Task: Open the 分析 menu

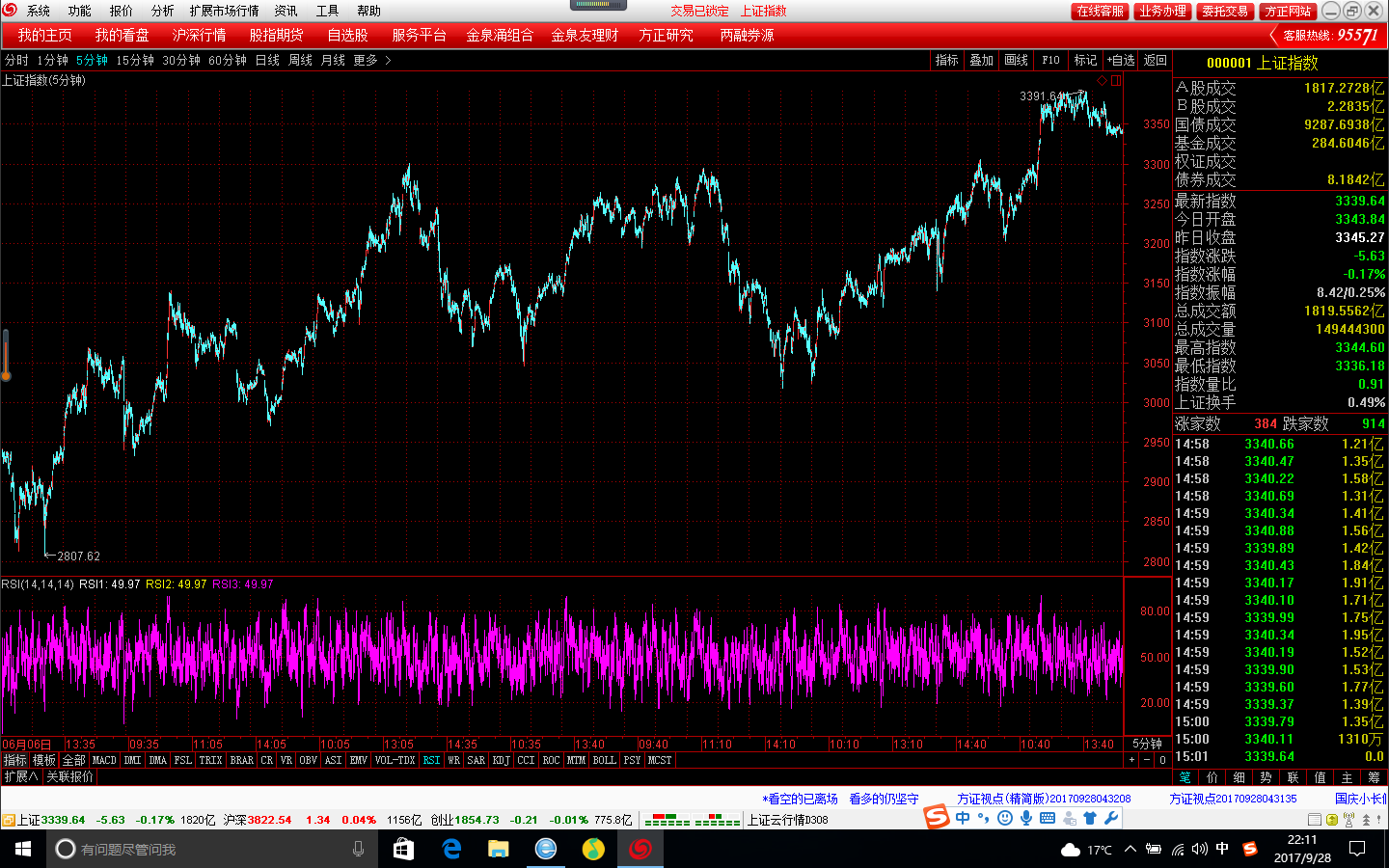Action: tap(162, 11)
